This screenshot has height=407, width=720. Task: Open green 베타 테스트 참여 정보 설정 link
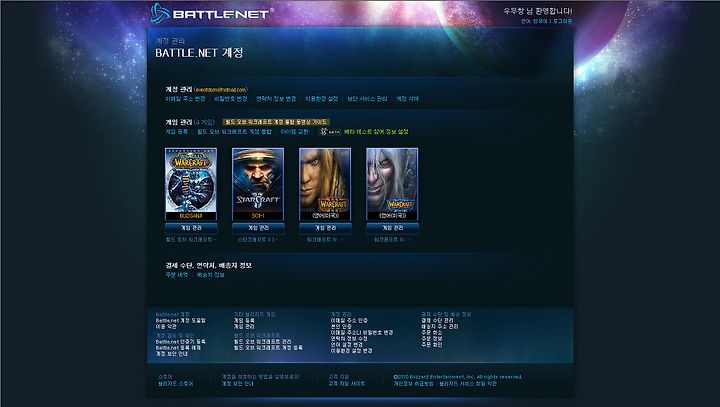click(x=376, y=132)
